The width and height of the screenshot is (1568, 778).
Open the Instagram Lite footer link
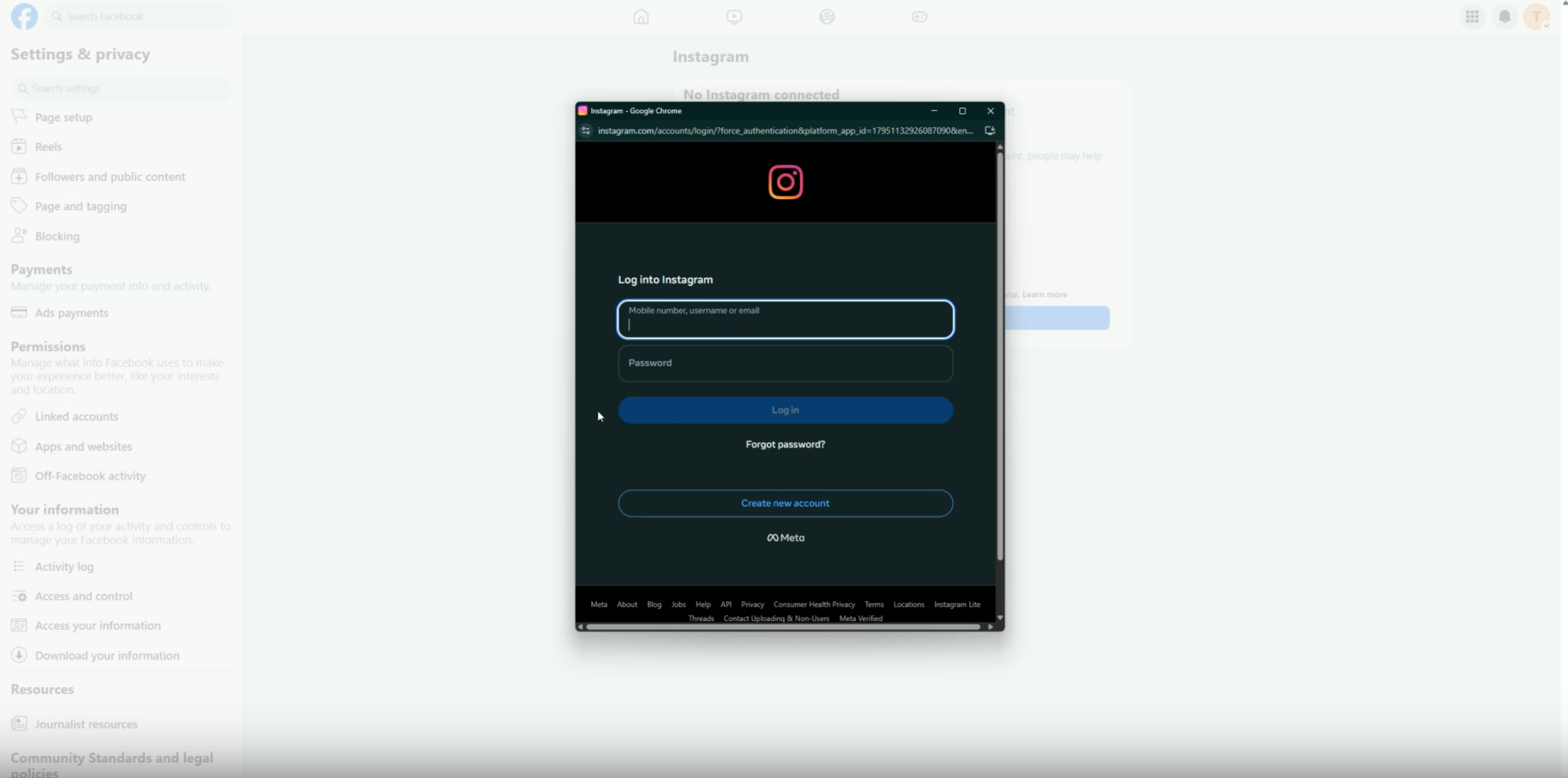957,604
